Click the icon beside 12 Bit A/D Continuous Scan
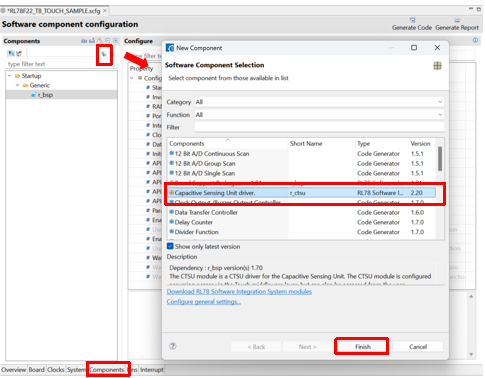The height and width of the screenshot is (378, 485). click(x=172, y=154)
